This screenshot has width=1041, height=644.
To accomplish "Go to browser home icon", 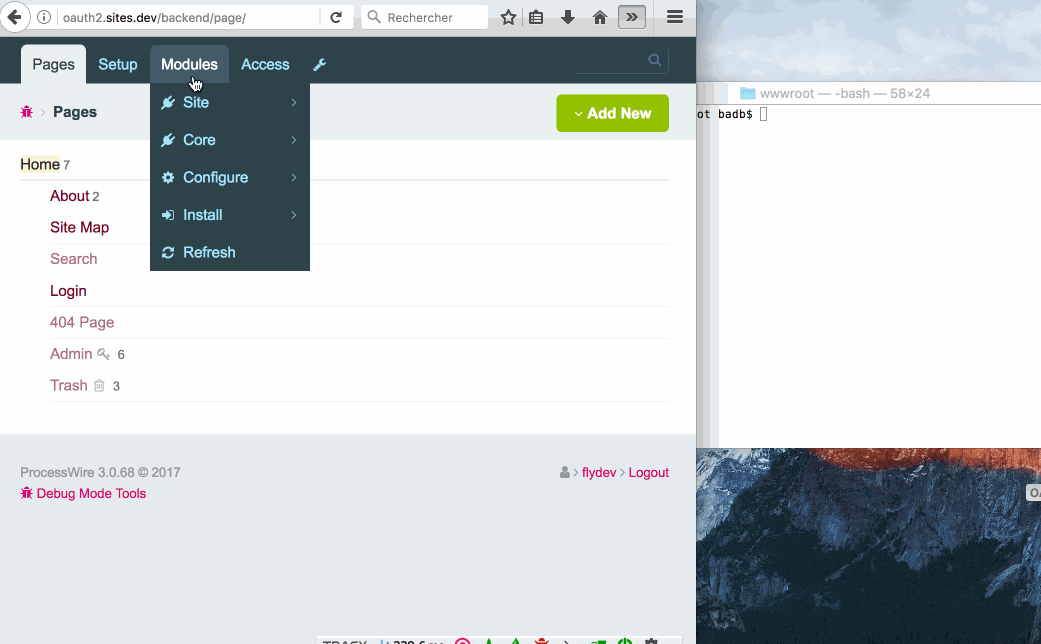I will pos(600,17).
